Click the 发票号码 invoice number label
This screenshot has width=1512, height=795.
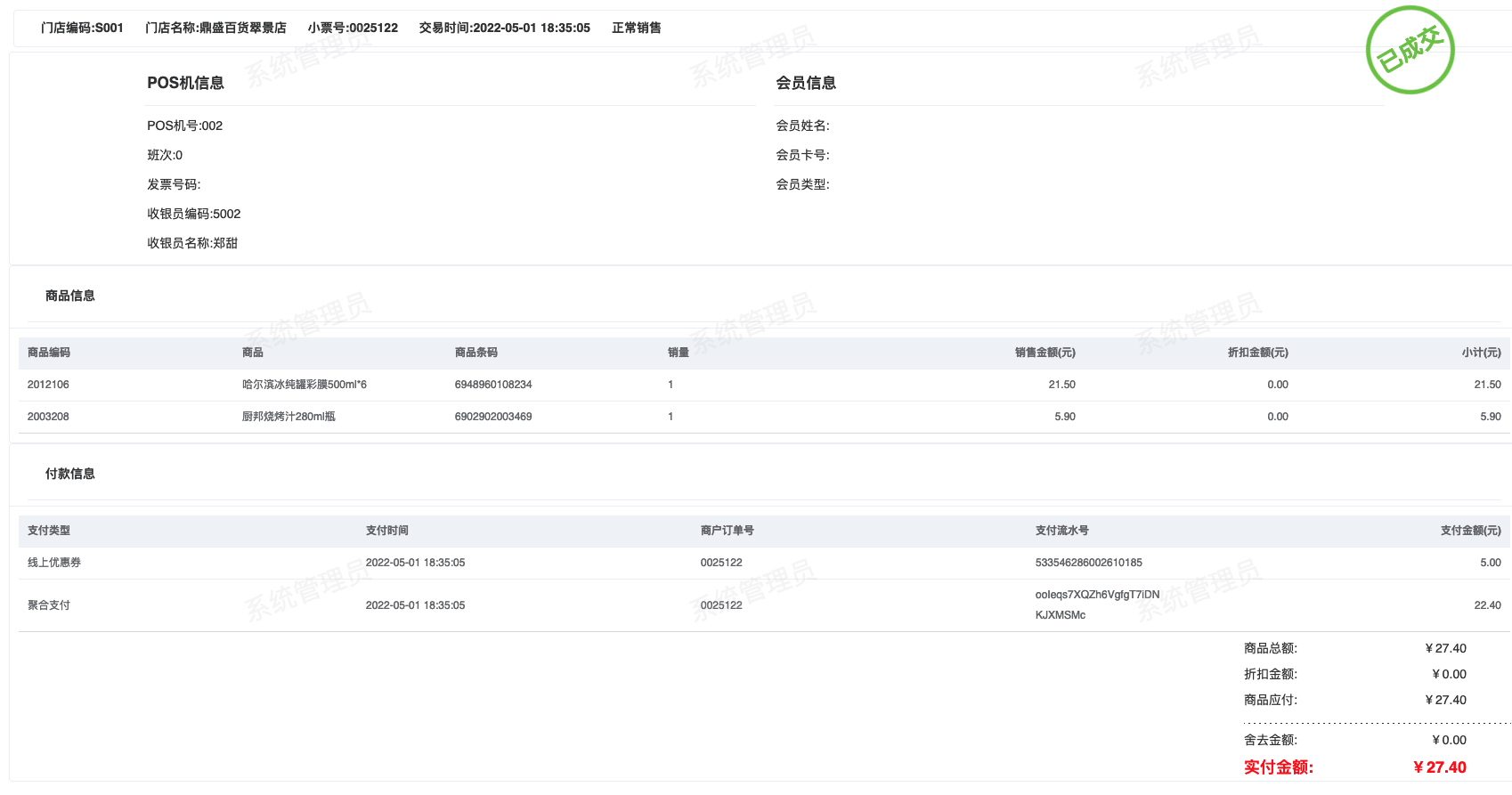point(174,184)
